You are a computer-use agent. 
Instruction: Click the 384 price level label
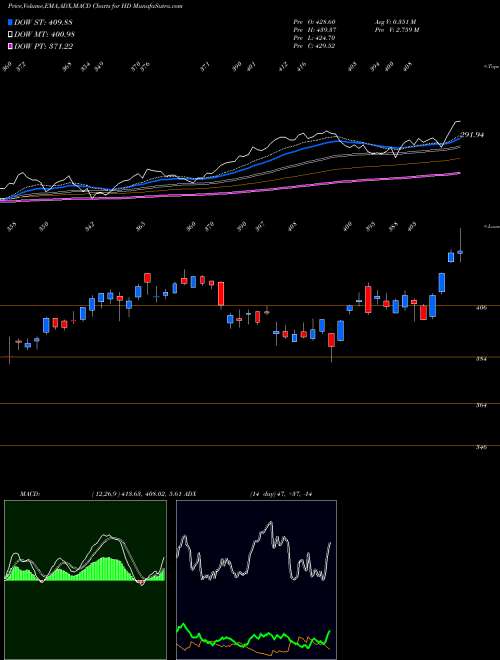click(482, 359)
